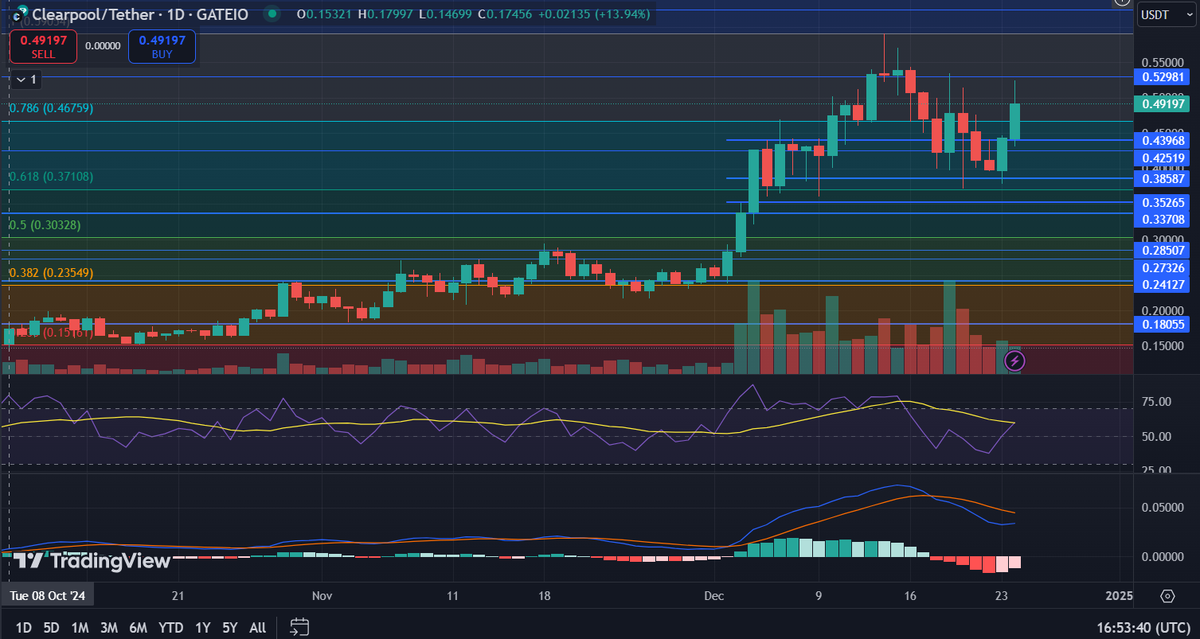The height and width of the screenshot is (639, 1200).
Task: Select the 5Y time range
Action: (230, 627)
